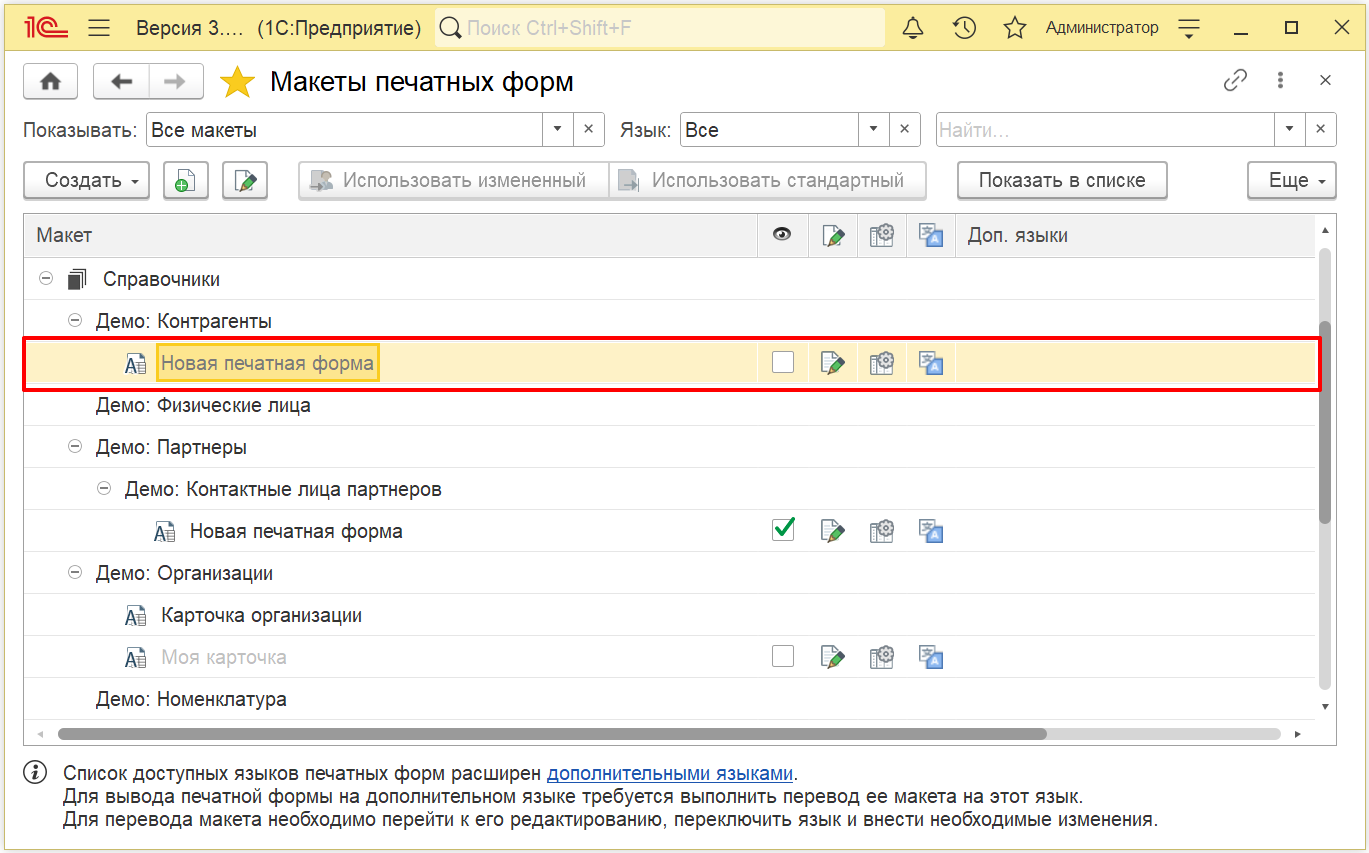Open the main hamburger menu
This screenshot has width=1369, height=853.
tap(99, 28)
